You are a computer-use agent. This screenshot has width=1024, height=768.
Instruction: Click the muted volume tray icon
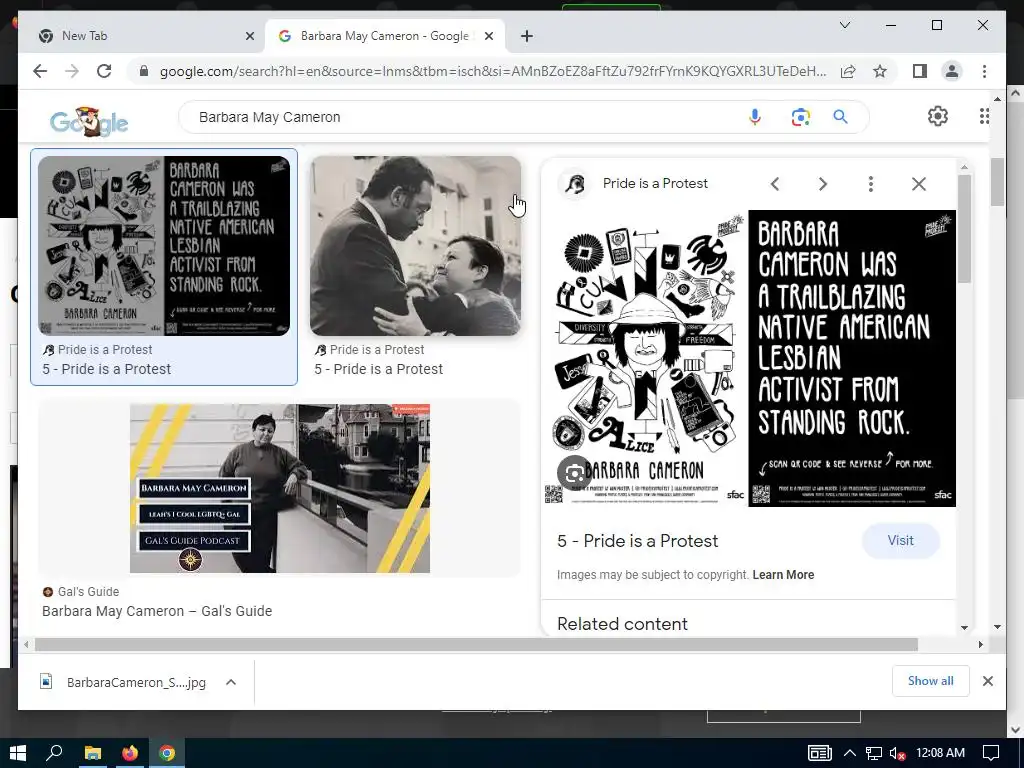897,753
